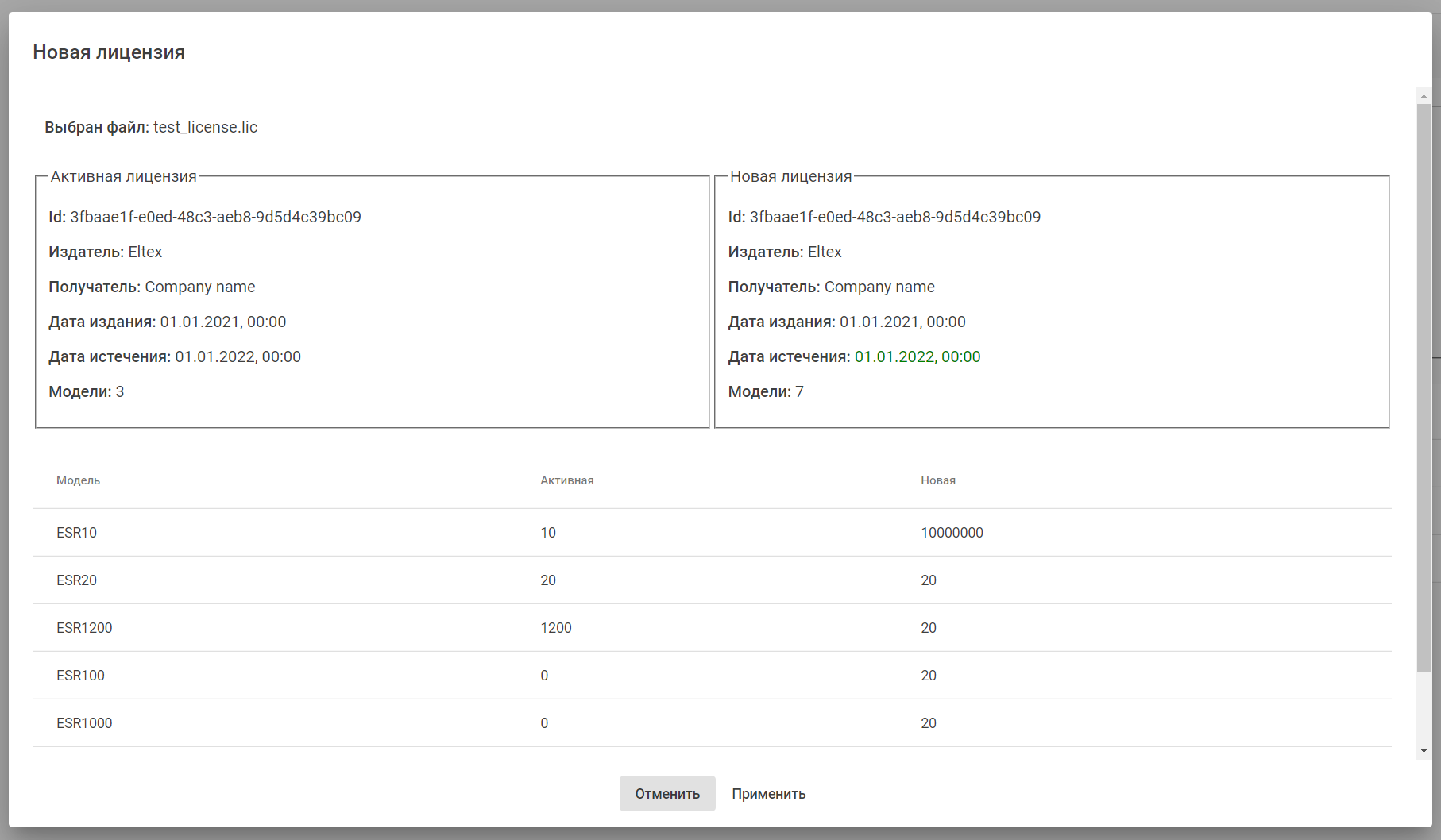Click the Отменить button
1441x840 pixels.
pos(667,794)
